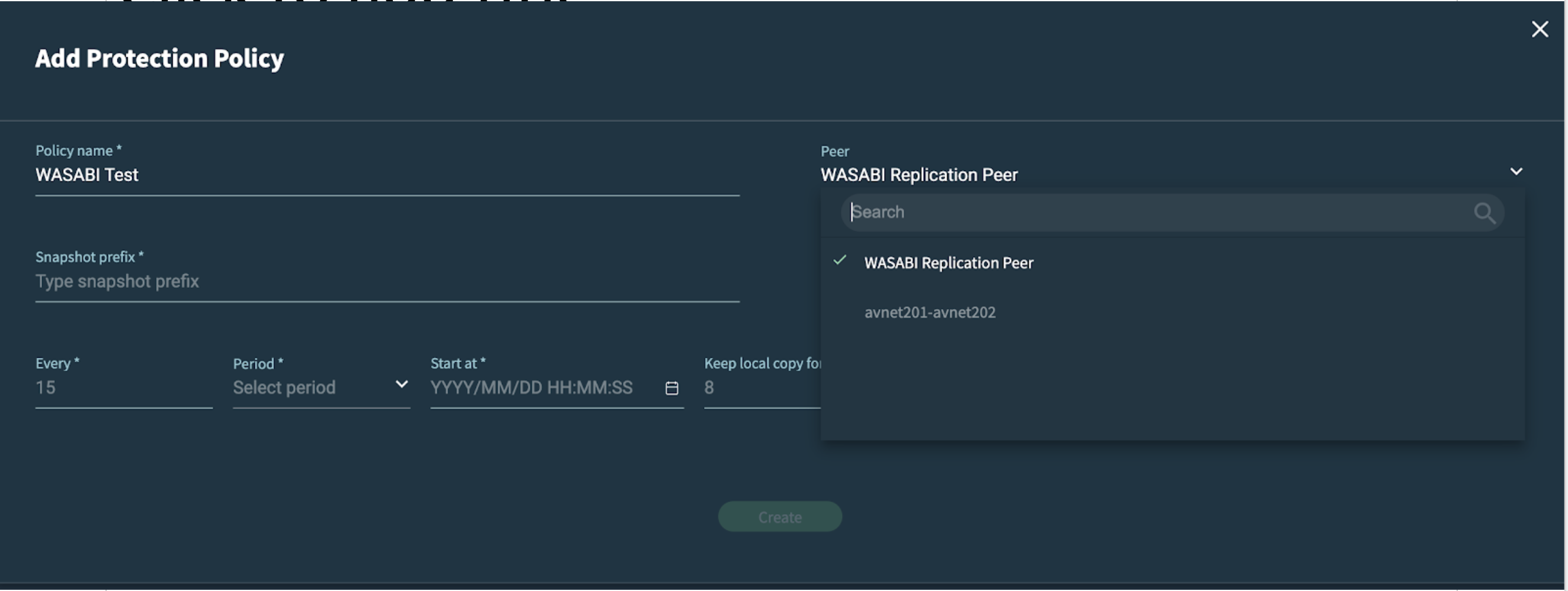Click the Snapshot prefix label

(x=89, y=257)
